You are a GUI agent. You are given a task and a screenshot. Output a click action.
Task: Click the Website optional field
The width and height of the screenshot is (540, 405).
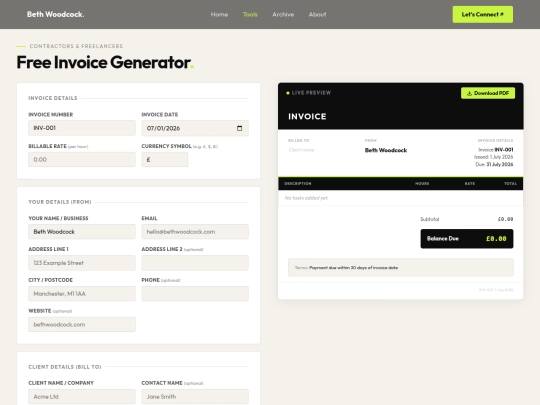point(82,324)
